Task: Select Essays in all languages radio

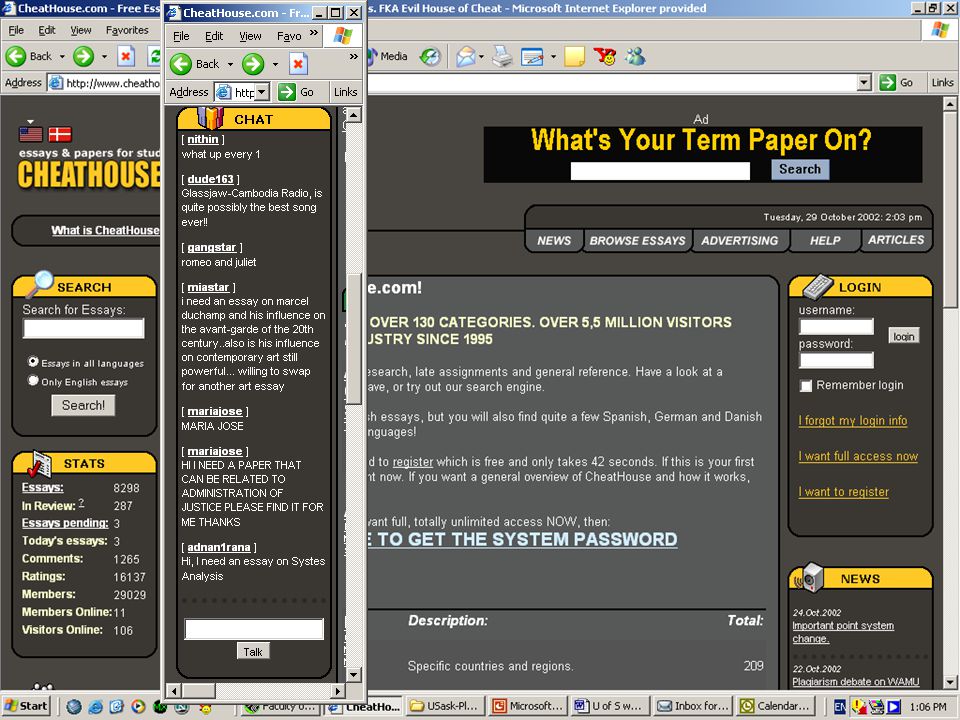Action: click(33, 362)
